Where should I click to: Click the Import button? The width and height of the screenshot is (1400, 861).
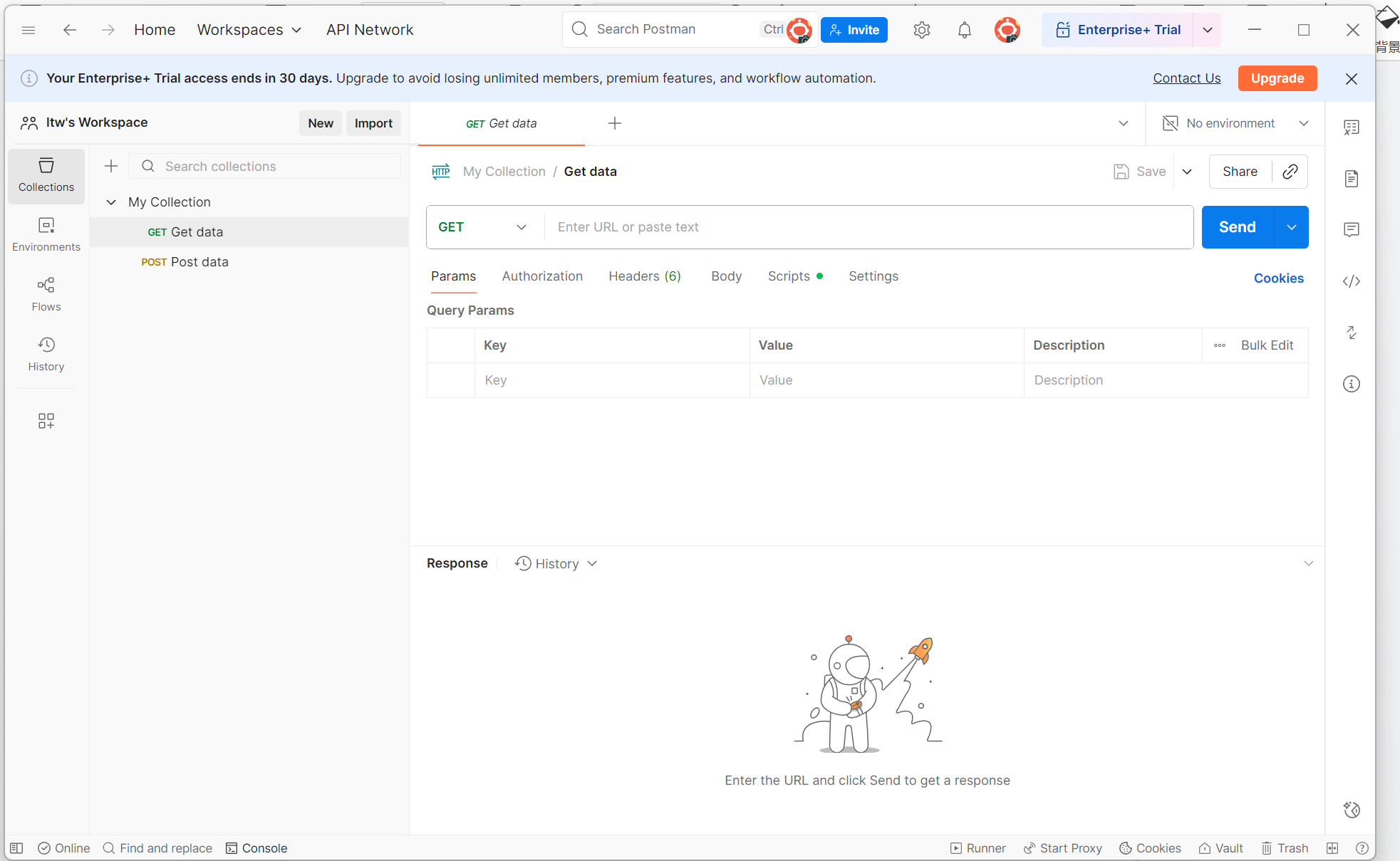click(373, 123)
